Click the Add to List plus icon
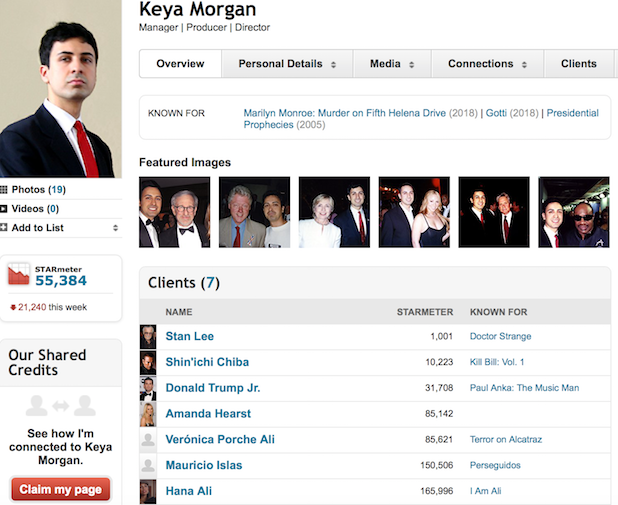 click(x=4, y=228)
